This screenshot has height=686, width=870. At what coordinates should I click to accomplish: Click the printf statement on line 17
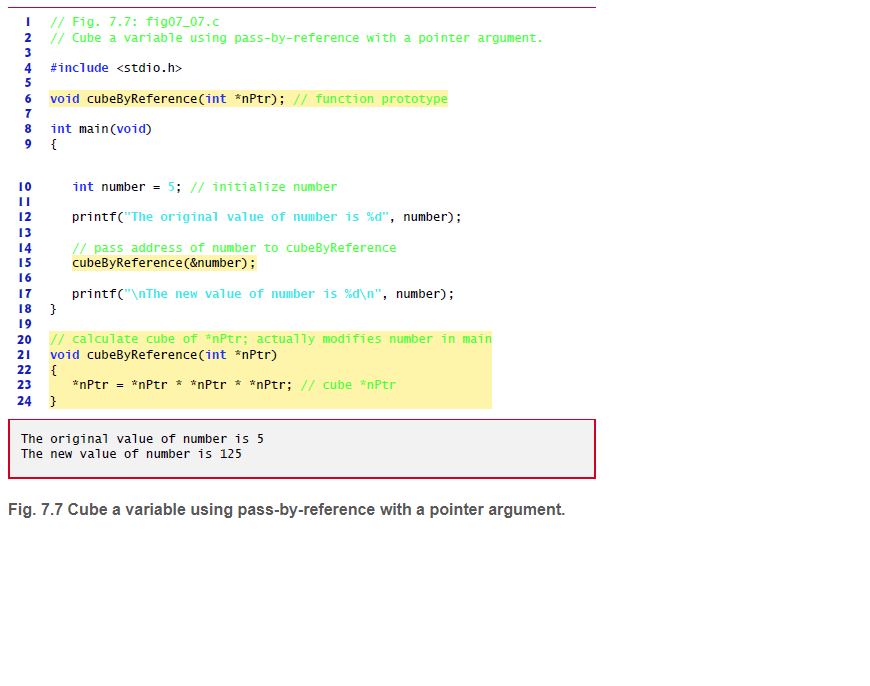(x=263, y=294)
